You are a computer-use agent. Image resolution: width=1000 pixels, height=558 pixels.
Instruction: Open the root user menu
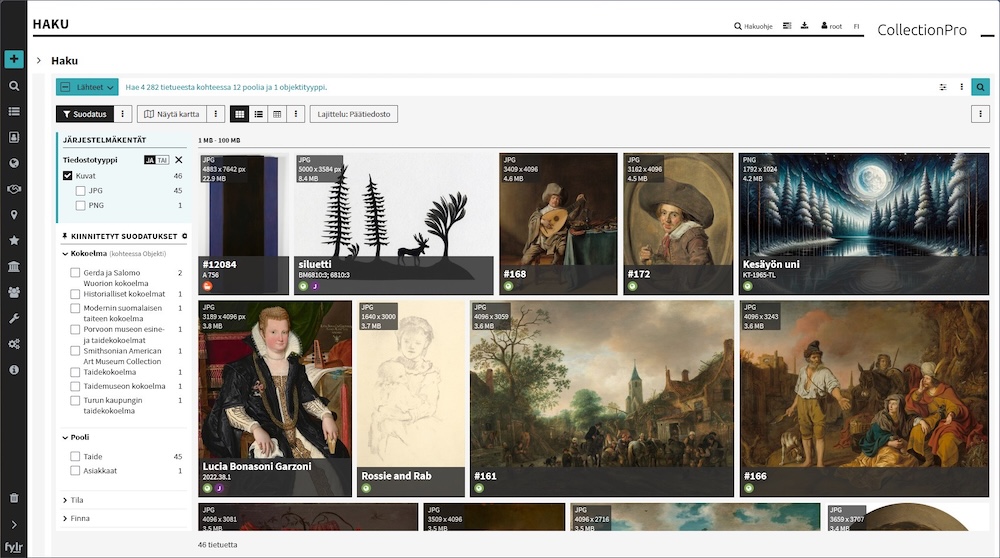click(832, 26)
